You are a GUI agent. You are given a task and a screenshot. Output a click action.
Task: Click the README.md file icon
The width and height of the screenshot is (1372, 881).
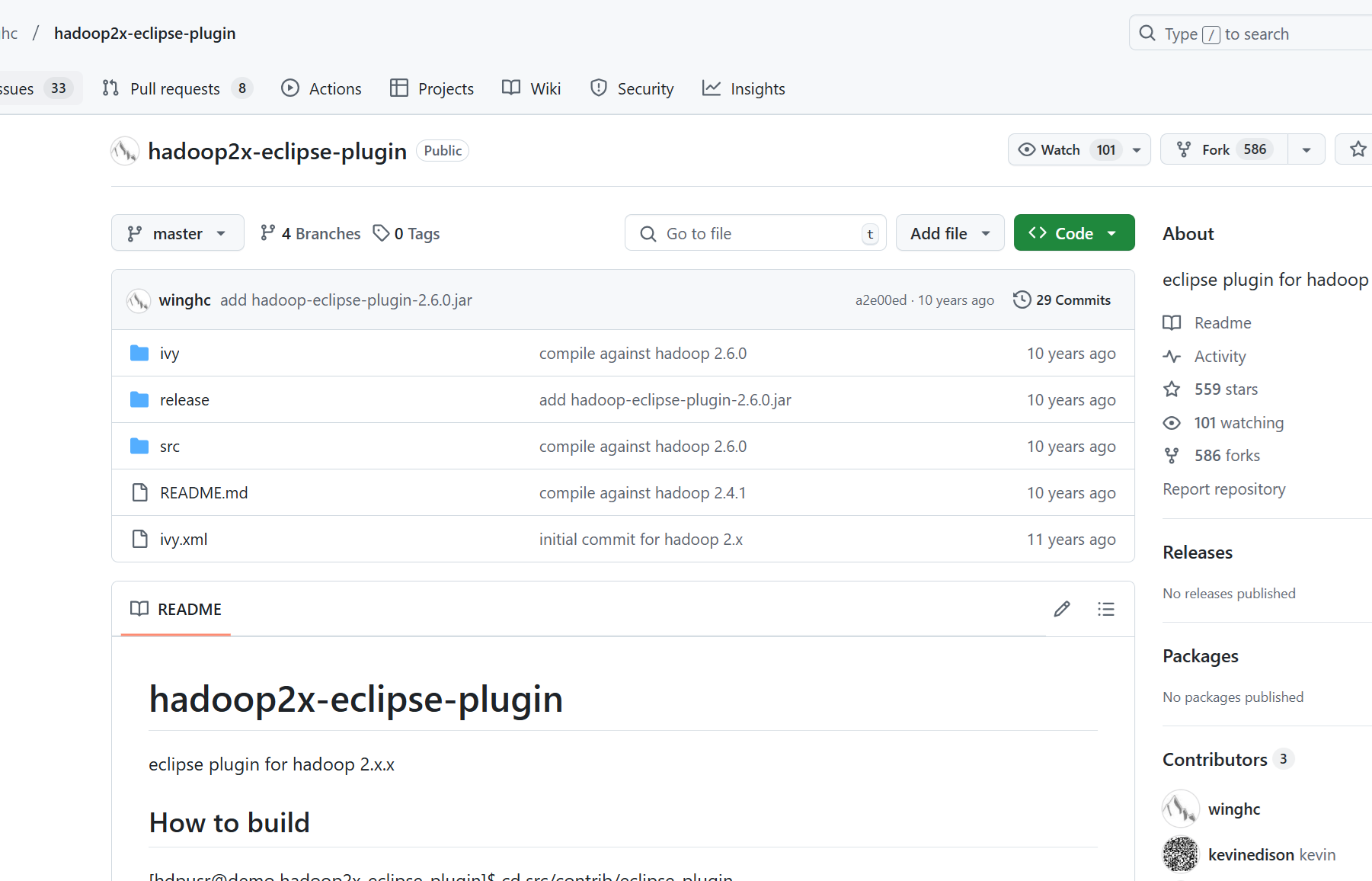click(139, 493)
